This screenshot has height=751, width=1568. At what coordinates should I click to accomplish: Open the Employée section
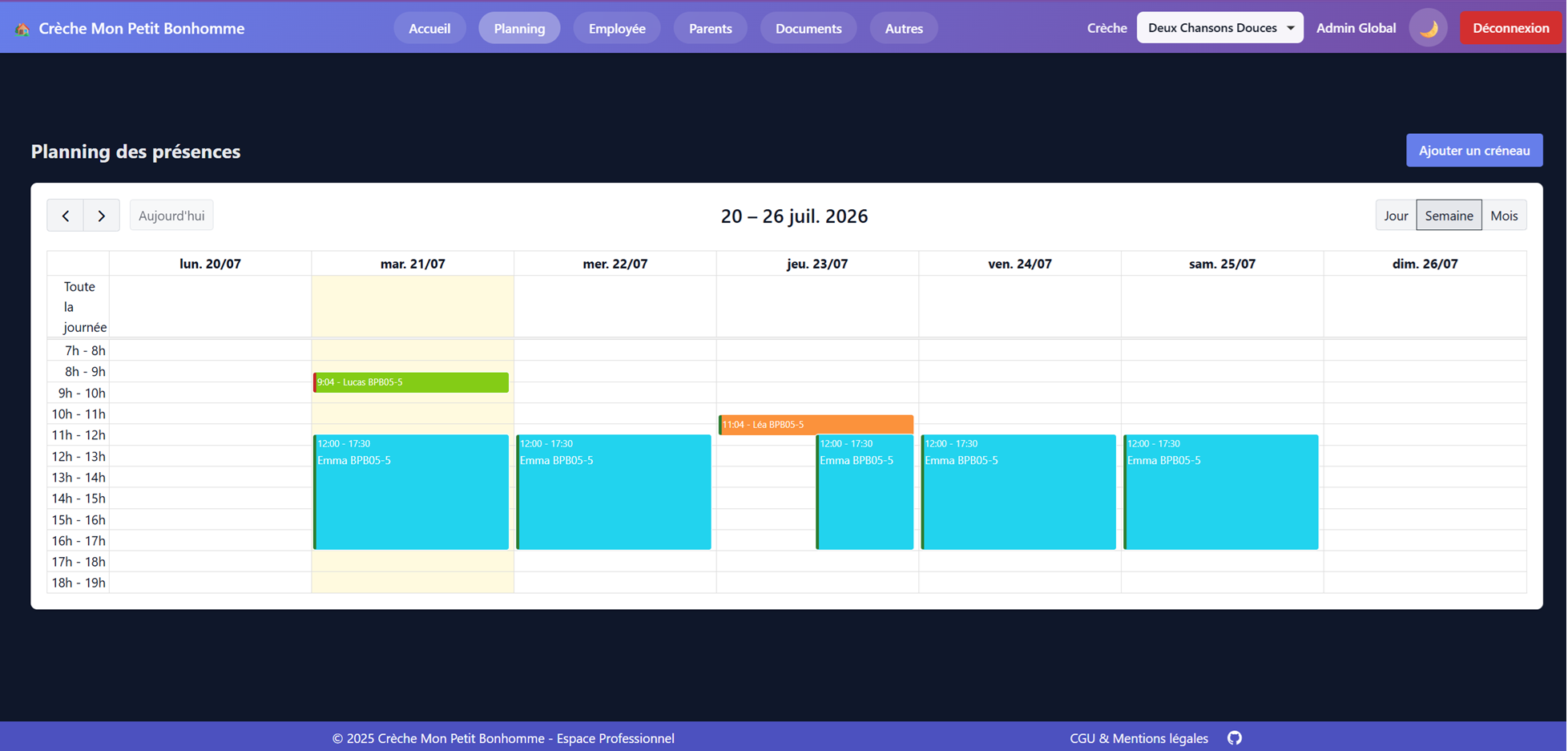(617, 28)
